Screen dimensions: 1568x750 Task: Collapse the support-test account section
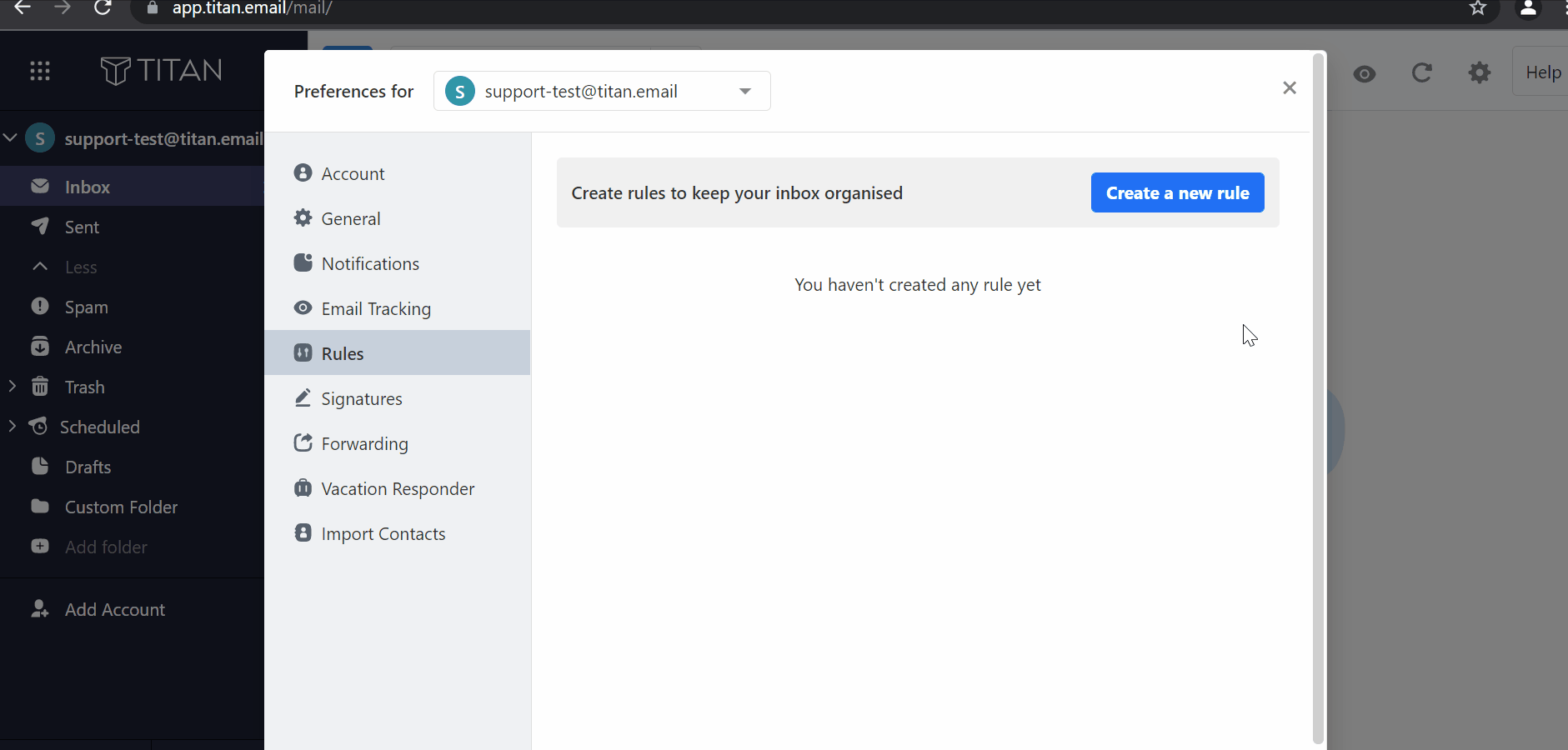coord(9,137)
